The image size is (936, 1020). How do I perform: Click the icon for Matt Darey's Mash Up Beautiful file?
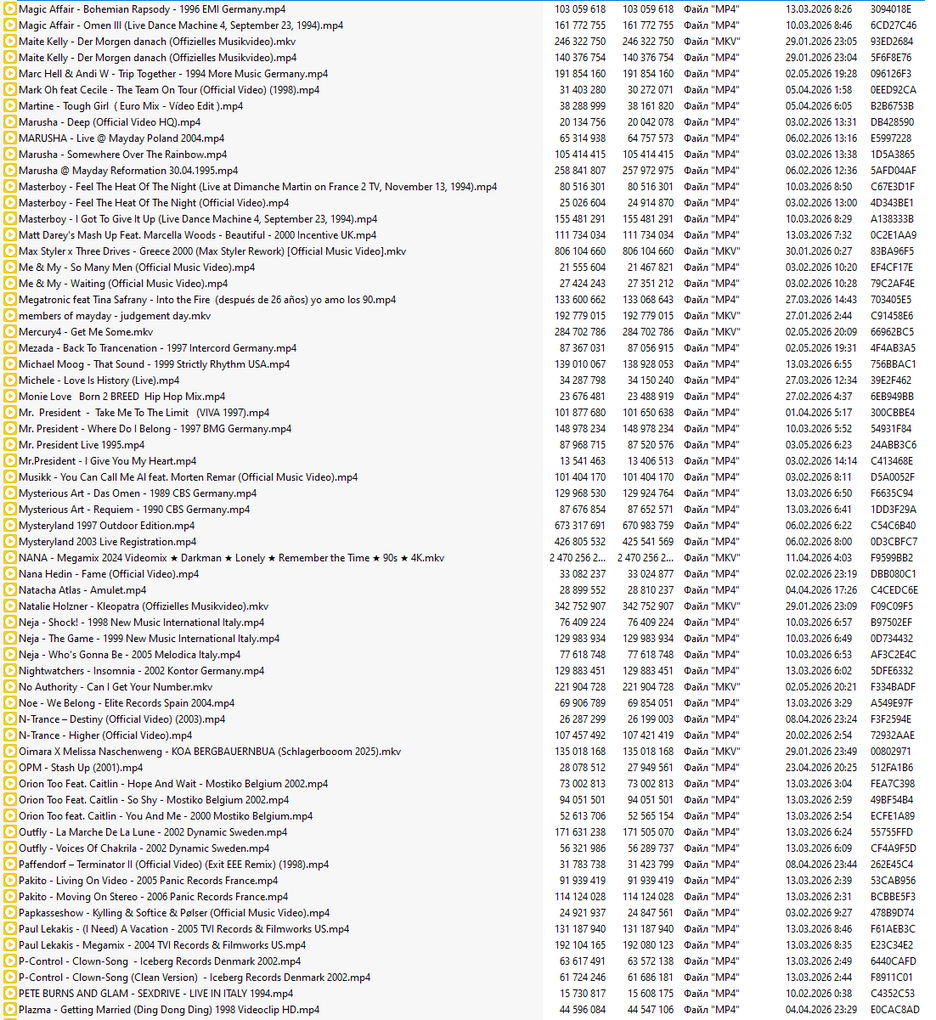(x=10, y=235)
